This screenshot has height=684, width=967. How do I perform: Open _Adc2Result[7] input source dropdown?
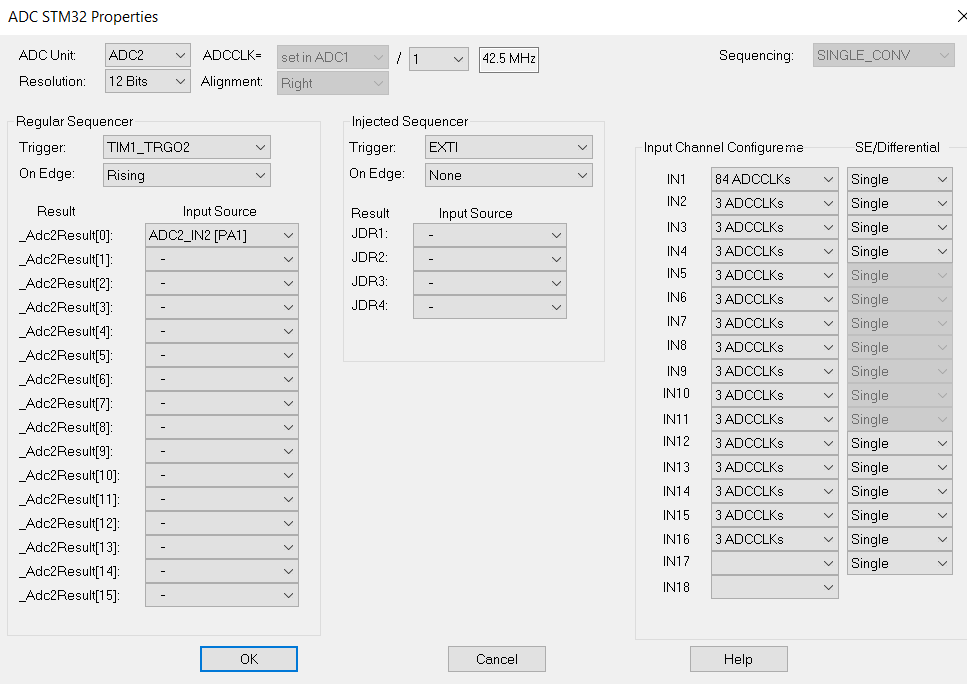(222, 403)
